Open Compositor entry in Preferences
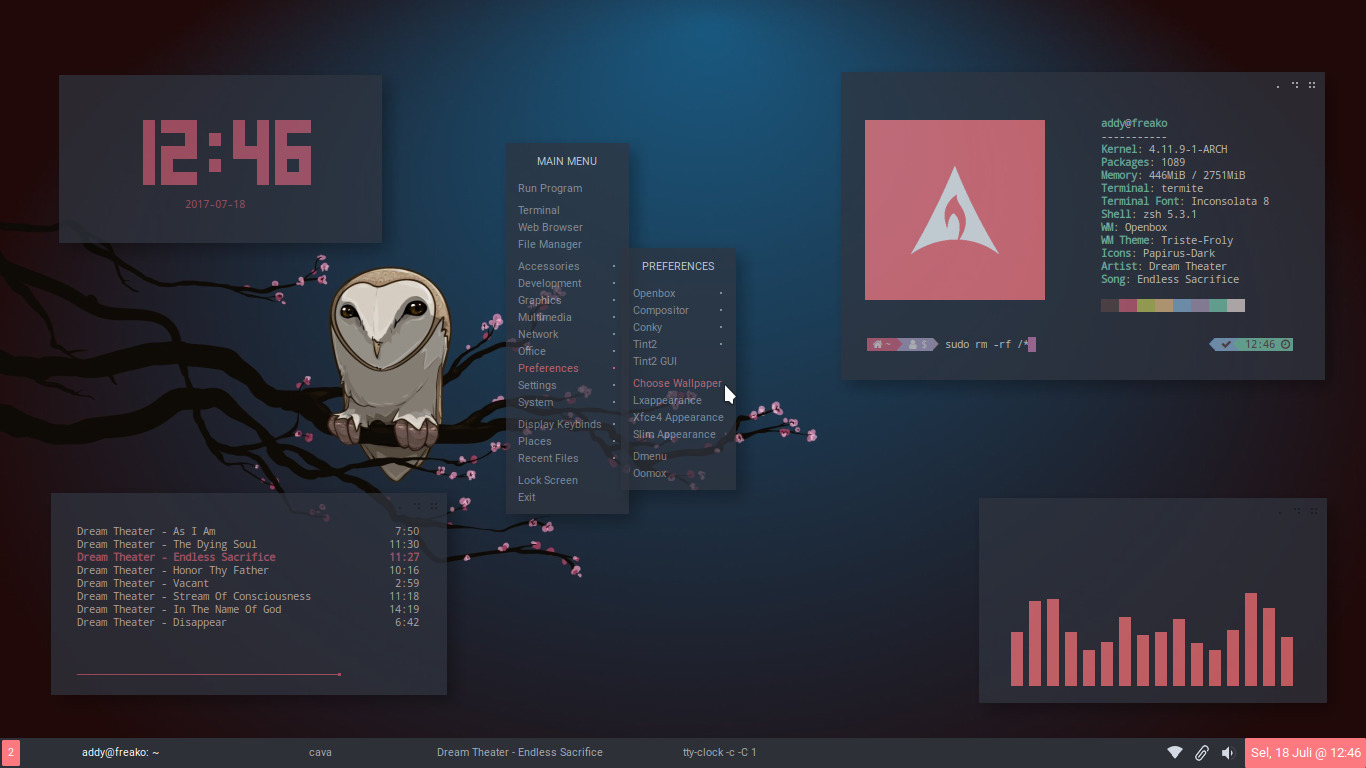 pos(678,310)
